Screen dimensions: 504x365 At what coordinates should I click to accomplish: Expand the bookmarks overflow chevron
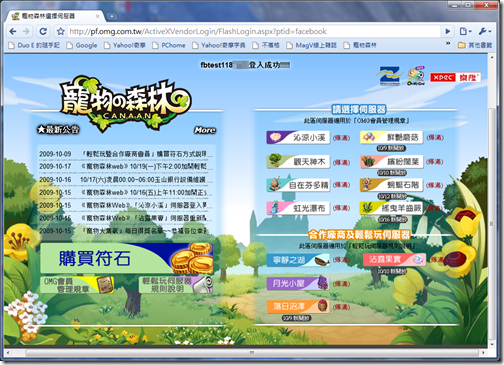[448, 44]
